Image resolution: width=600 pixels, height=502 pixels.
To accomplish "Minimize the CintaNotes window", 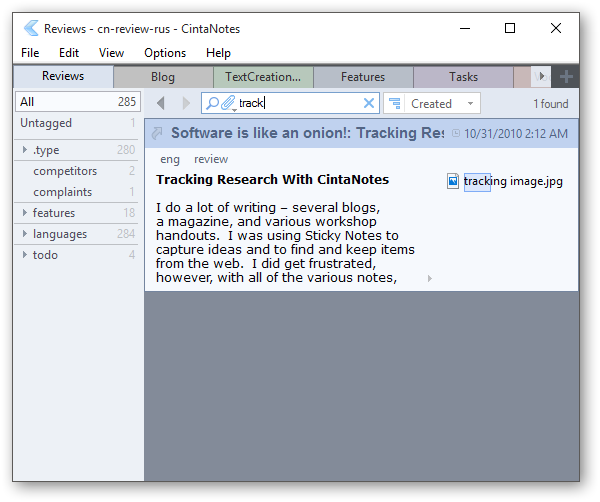I will point(465,28).
